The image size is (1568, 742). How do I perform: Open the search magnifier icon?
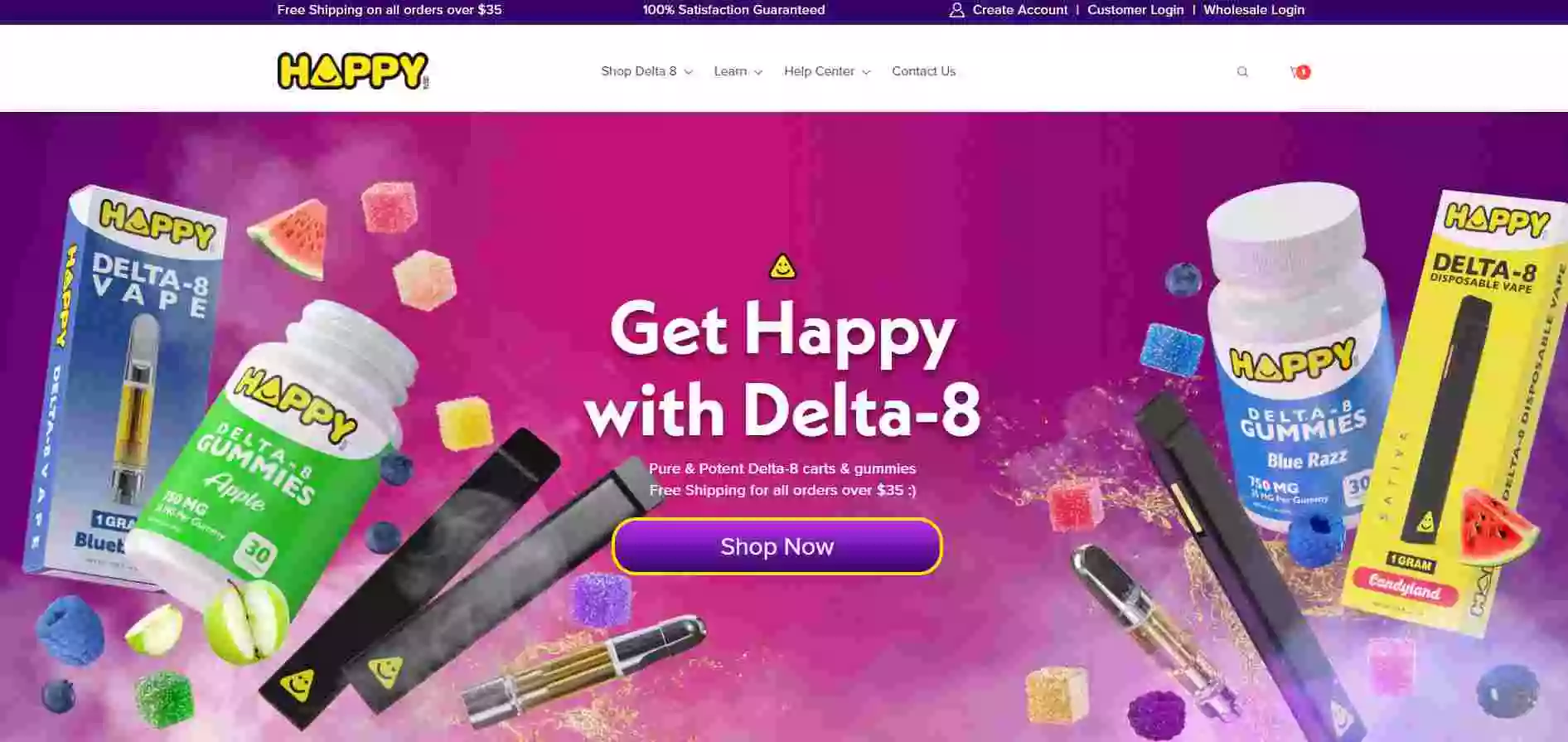(x=1241, y=72)
